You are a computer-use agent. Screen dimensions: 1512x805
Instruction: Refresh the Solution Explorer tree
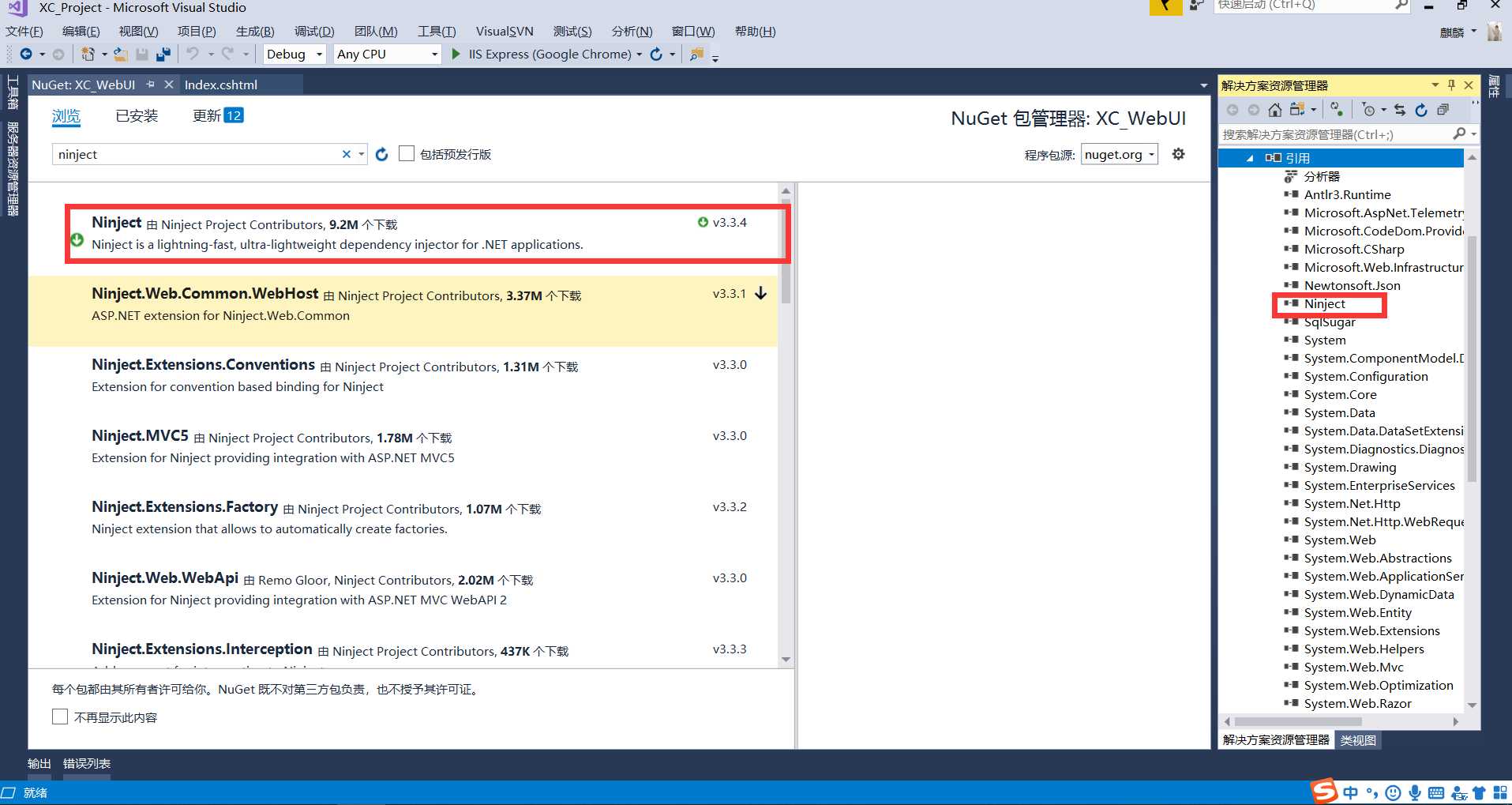tap(1421, 110)
